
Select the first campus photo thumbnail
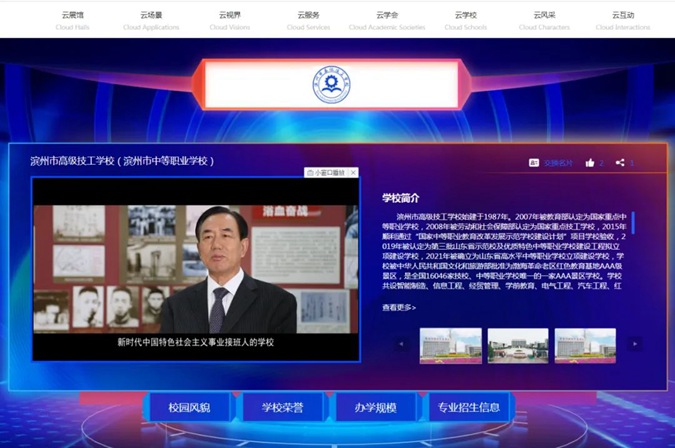[450, 344]
